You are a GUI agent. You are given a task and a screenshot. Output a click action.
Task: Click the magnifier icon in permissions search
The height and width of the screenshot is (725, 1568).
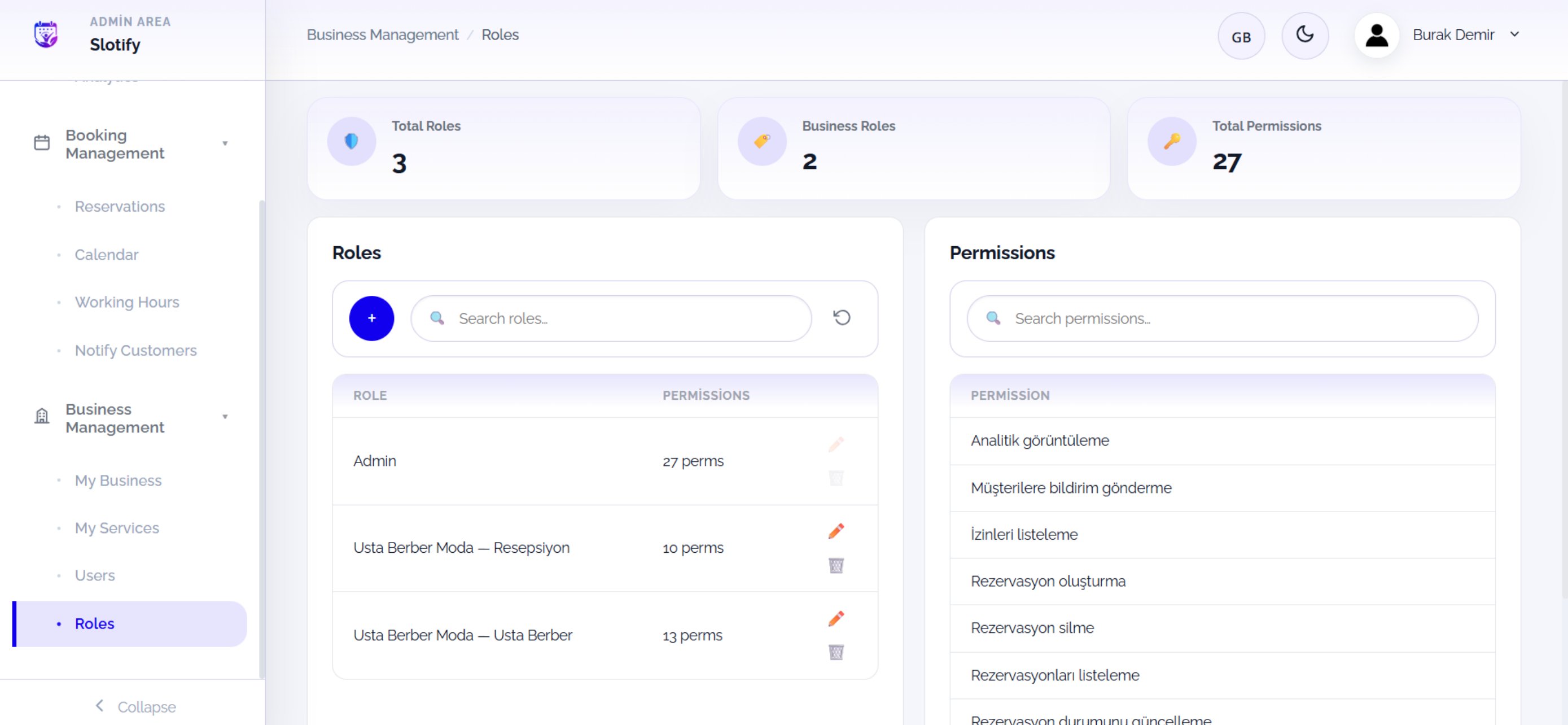point(993,318)
